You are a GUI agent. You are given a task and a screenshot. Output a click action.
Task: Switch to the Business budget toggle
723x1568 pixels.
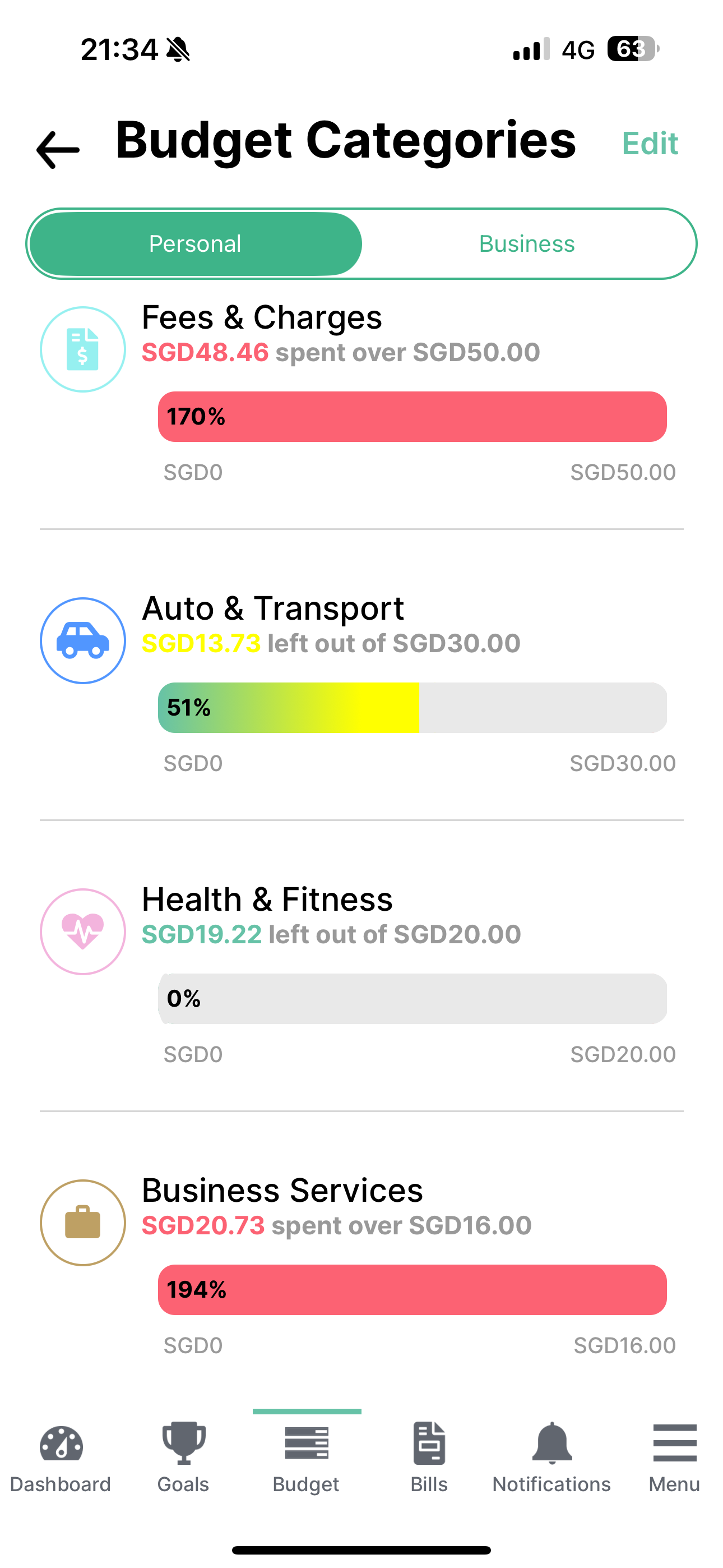tap(526, 244)
